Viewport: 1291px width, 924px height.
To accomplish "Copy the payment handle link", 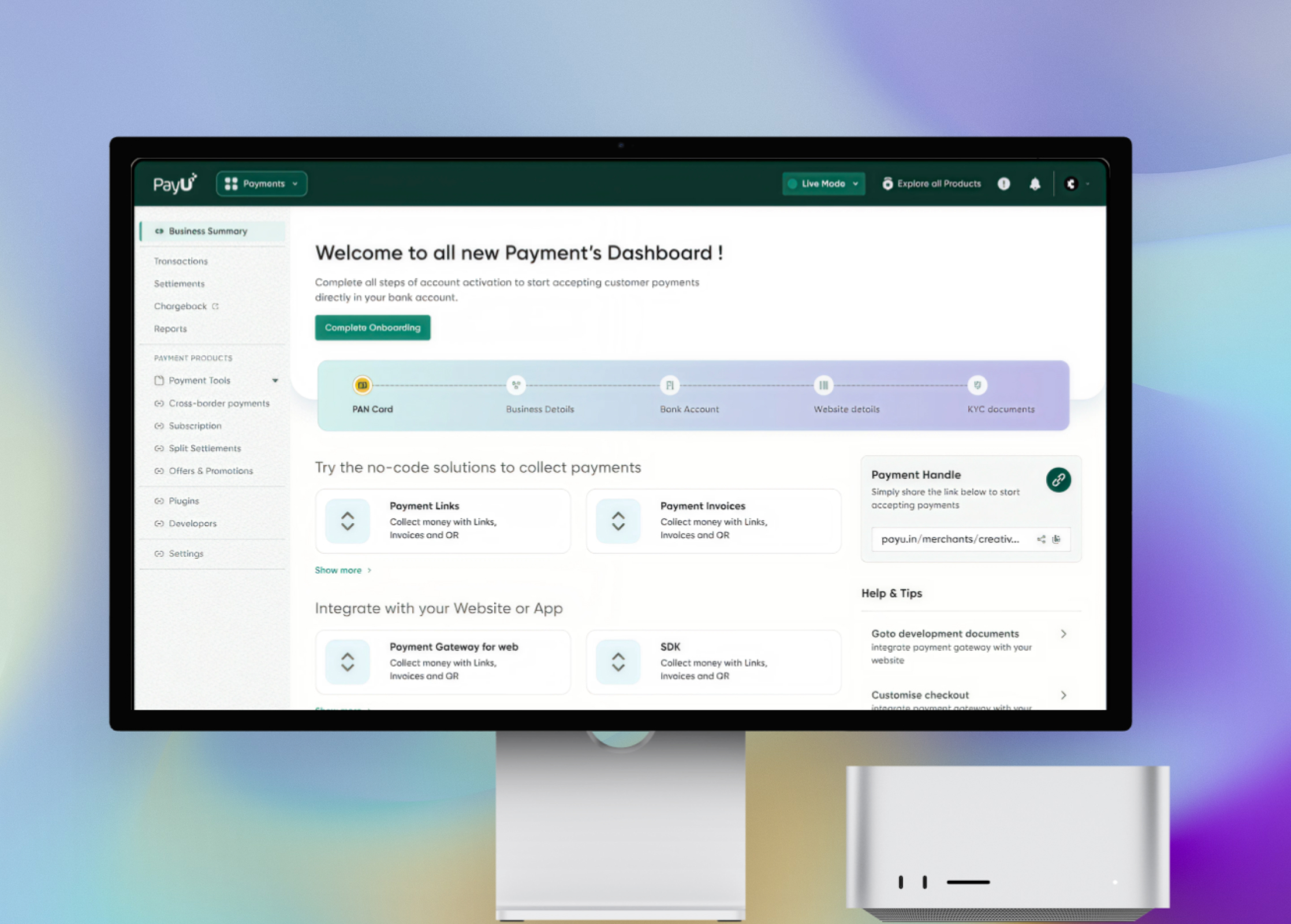I will [1056, 539].
